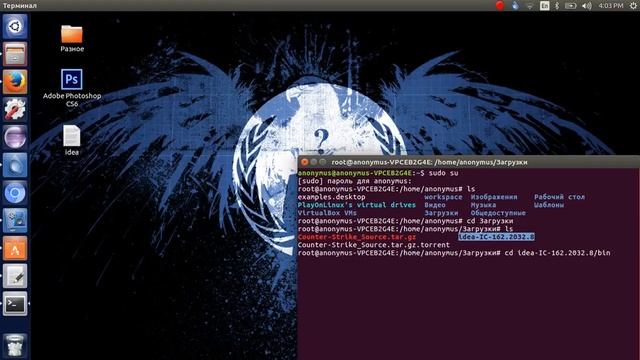Click the '[sudo] пароль для anonymus:' line
The image size is (640, 360).
355,181
